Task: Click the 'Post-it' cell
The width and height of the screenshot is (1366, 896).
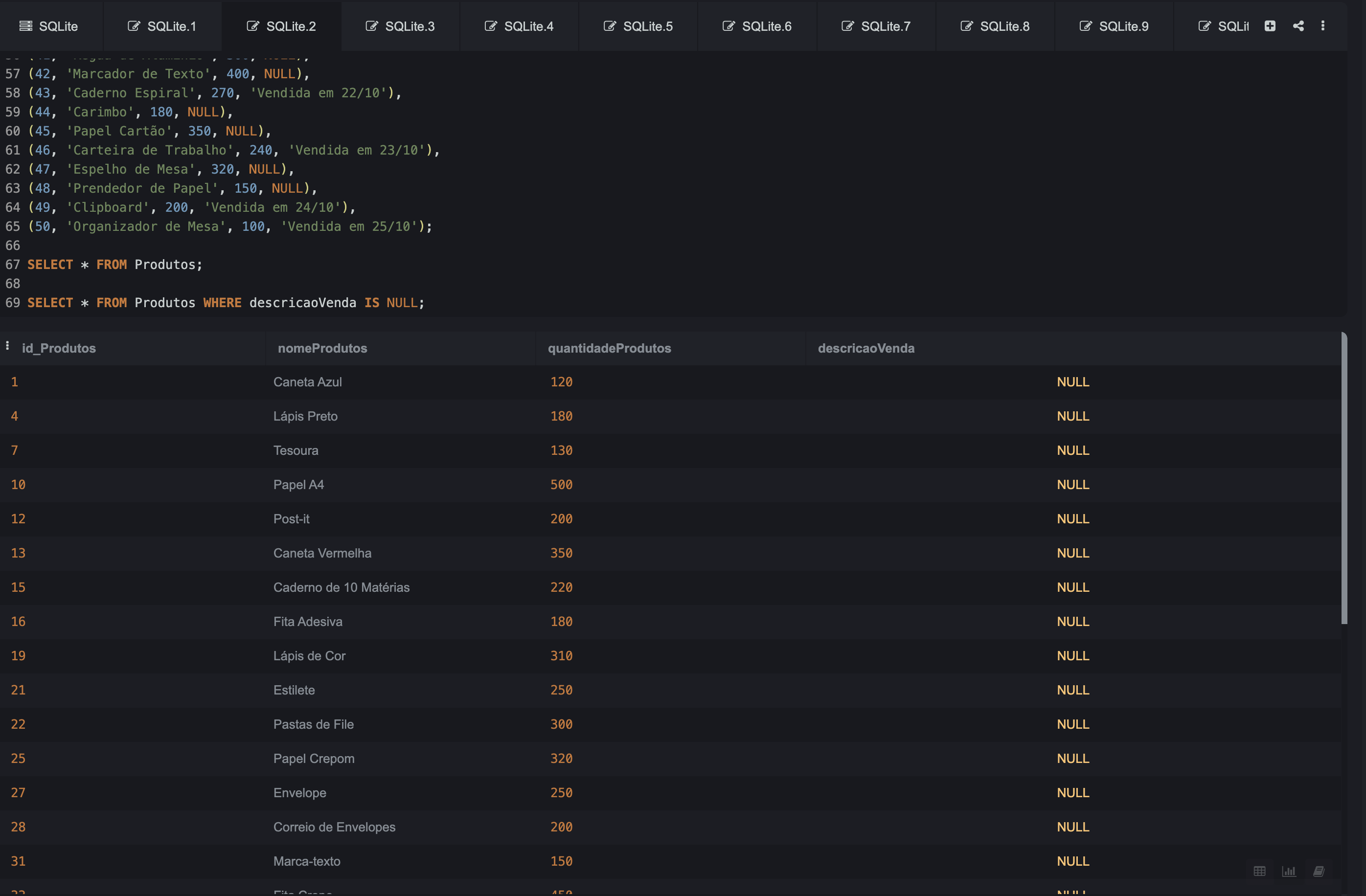Action: tap(291, 519)
